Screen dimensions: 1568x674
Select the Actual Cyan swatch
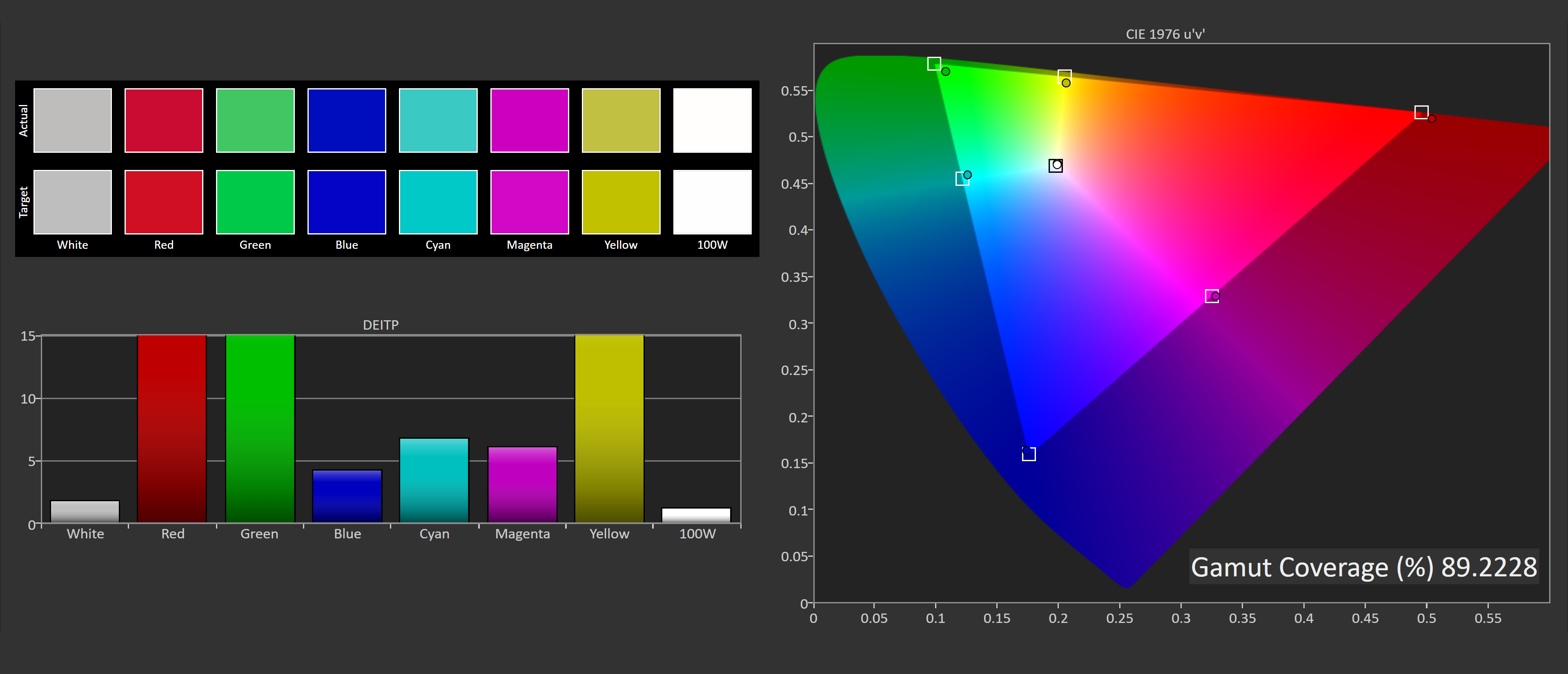[438, 120]
